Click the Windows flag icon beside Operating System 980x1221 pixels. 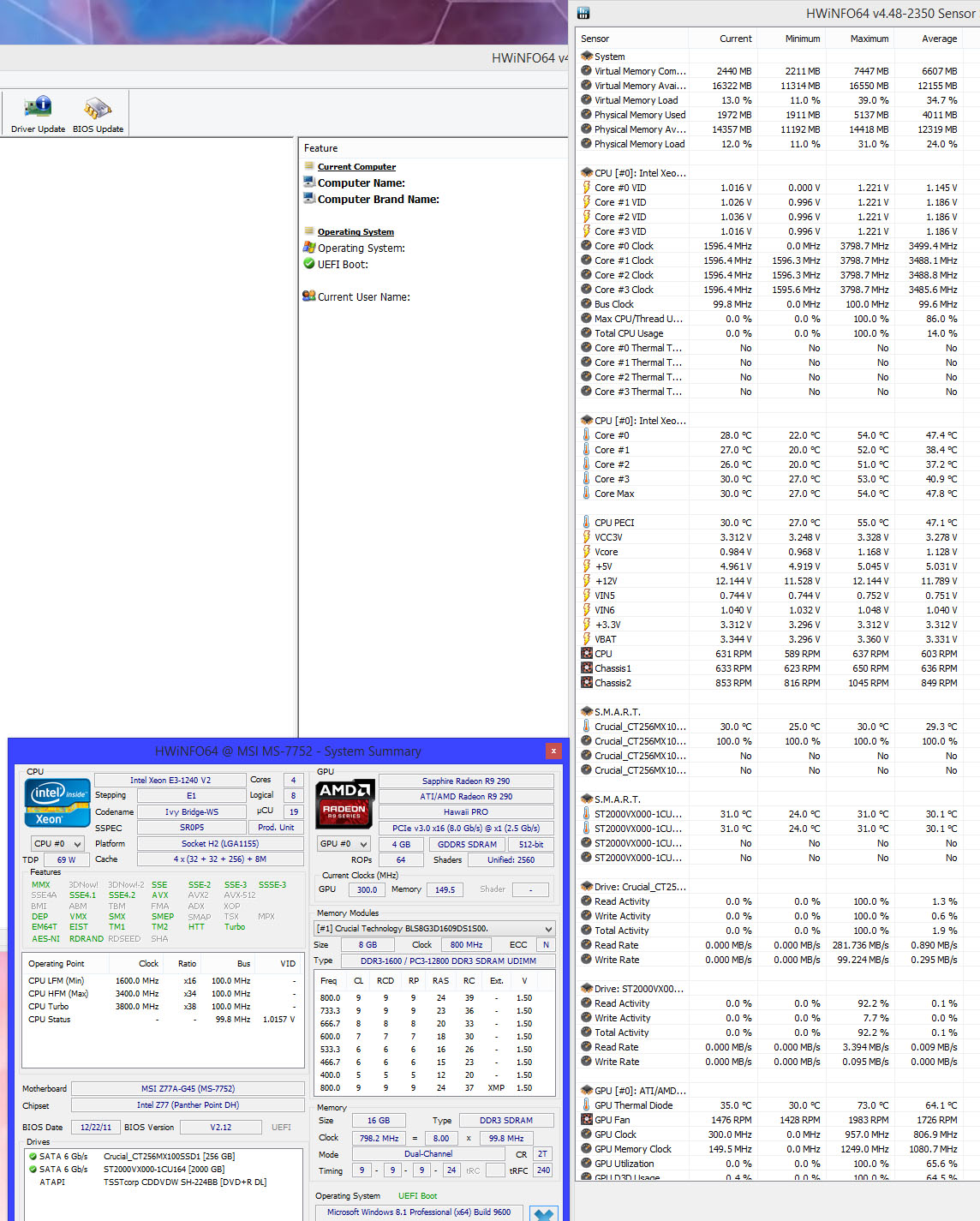tap(309, 248)
